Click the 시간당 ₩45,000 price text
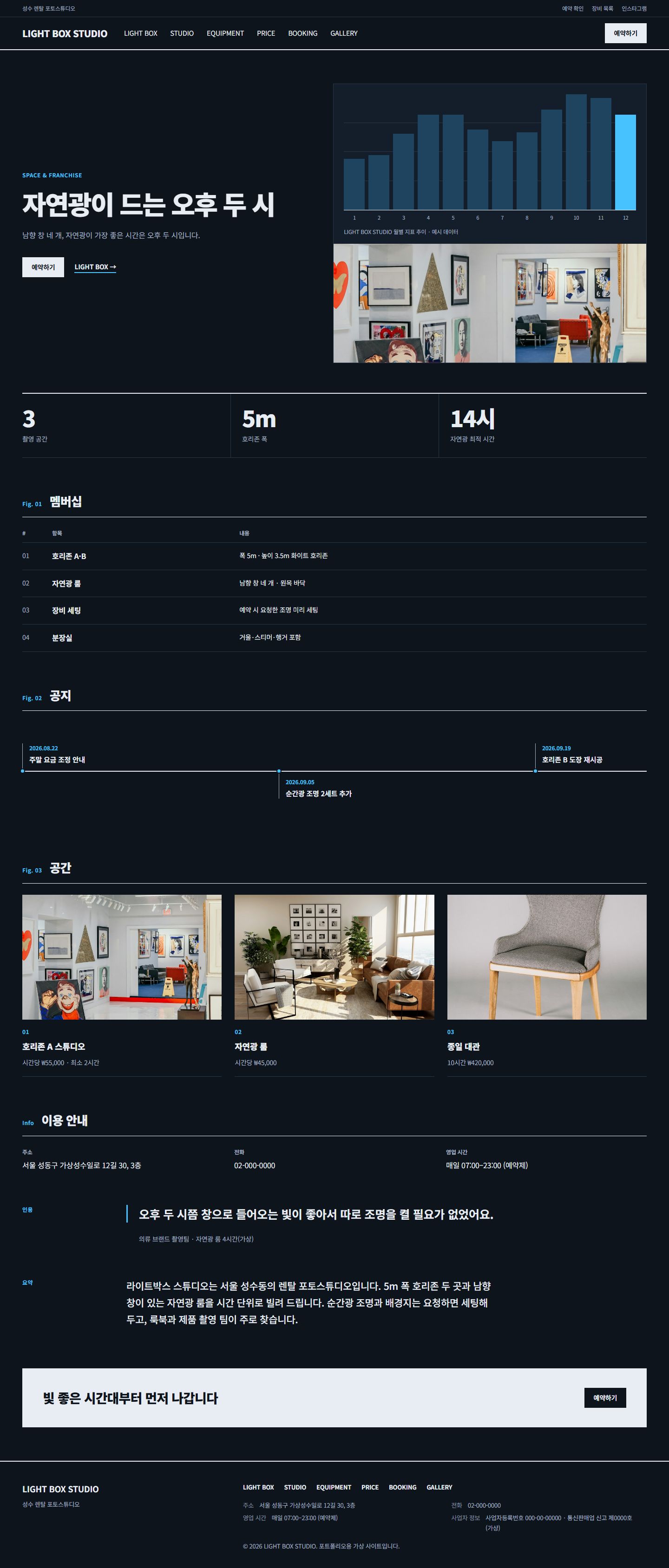The width and height of the screenshot is (669, 1568). click(256, 1063)
